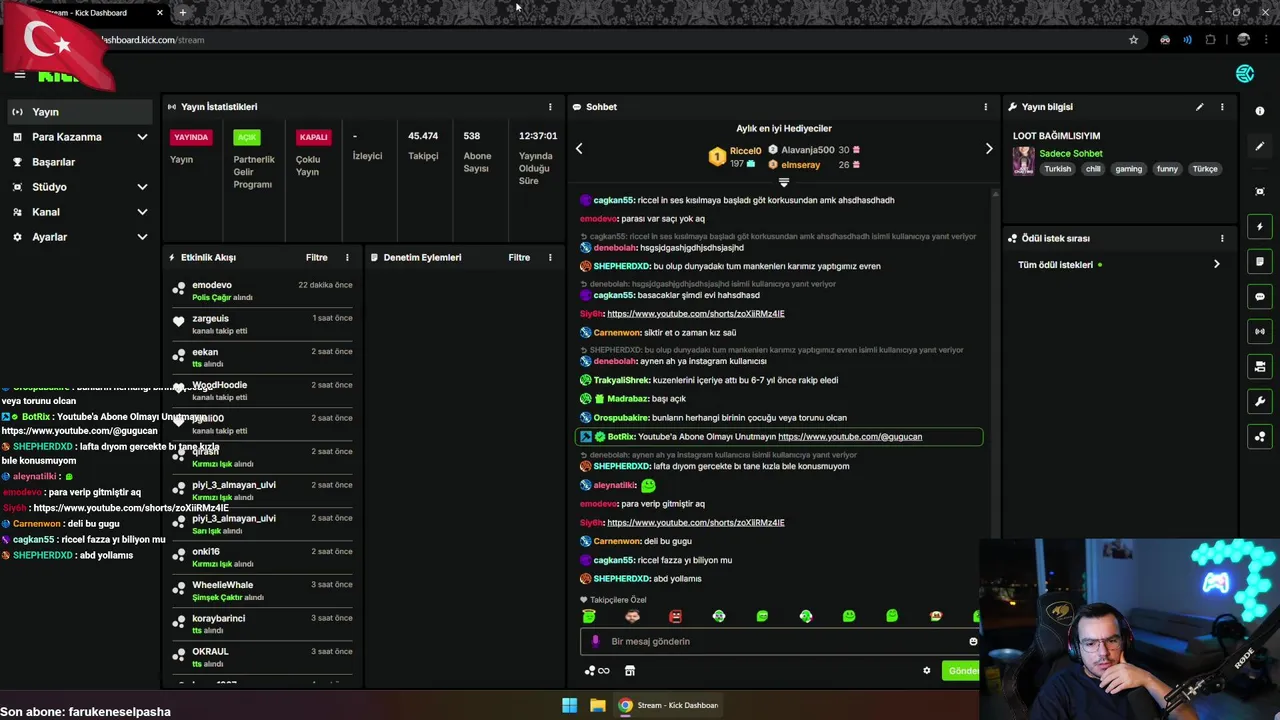Click the Bir mesaj gönderin input field
This screenshot has height=720, width=1280.
pyautogui.click(x=780, y=641)
